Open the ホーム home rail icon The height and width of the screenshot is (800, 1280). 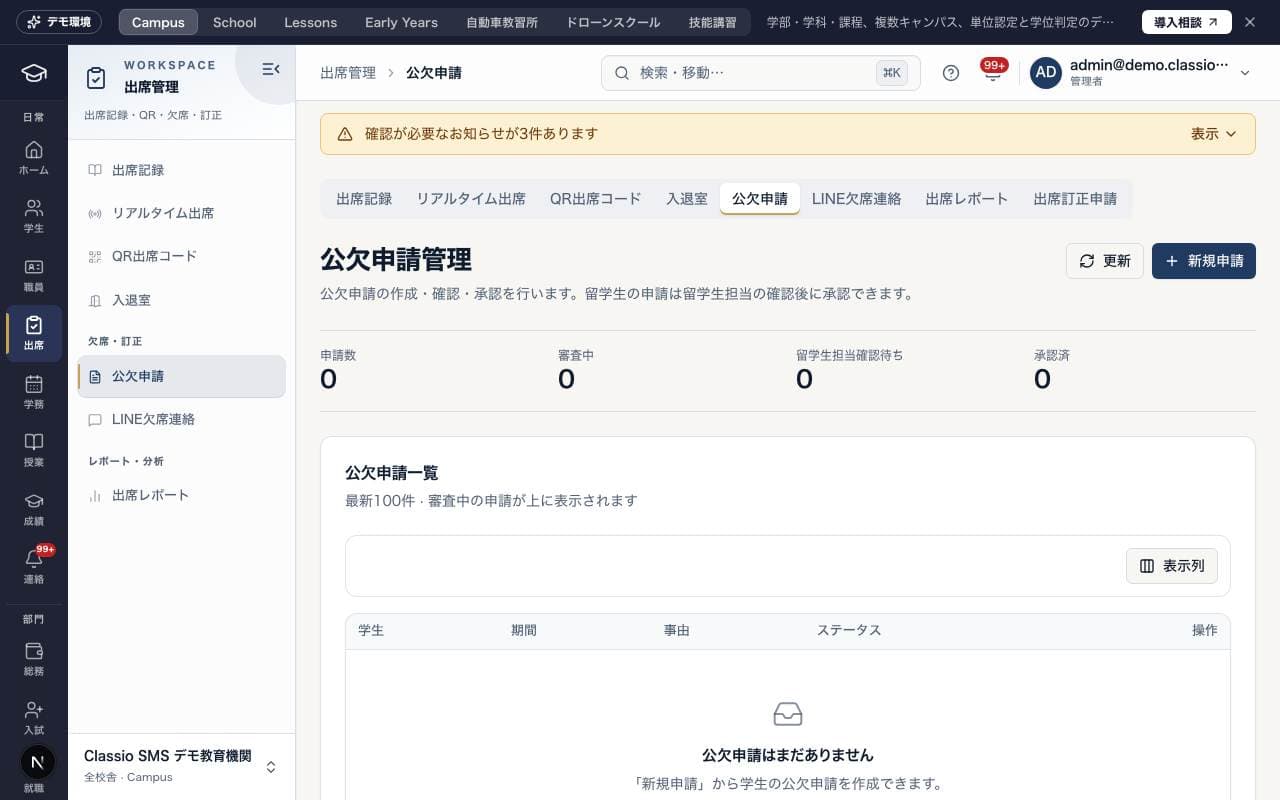click(x=34, y=158)
